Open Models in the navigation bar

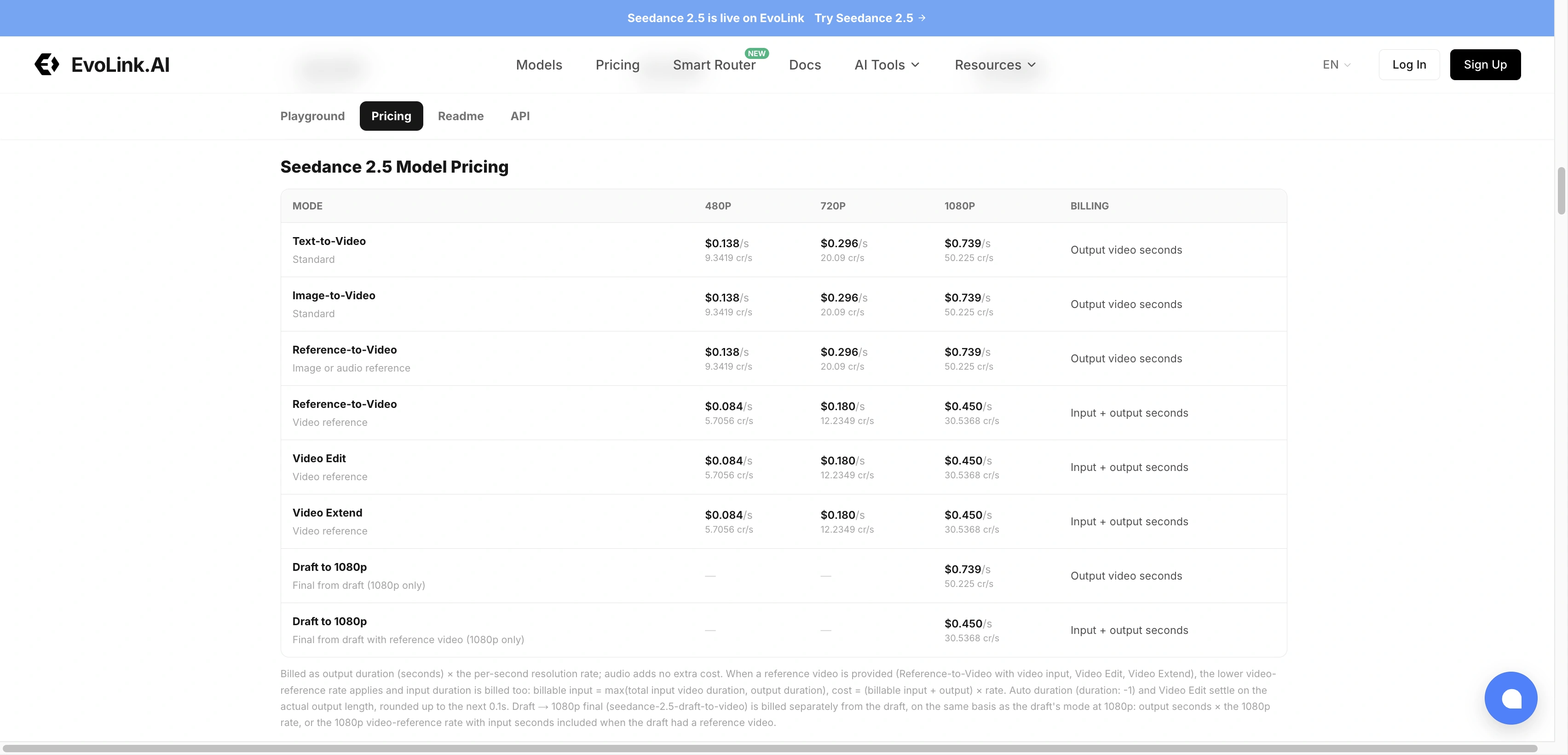tap(539, 64)
